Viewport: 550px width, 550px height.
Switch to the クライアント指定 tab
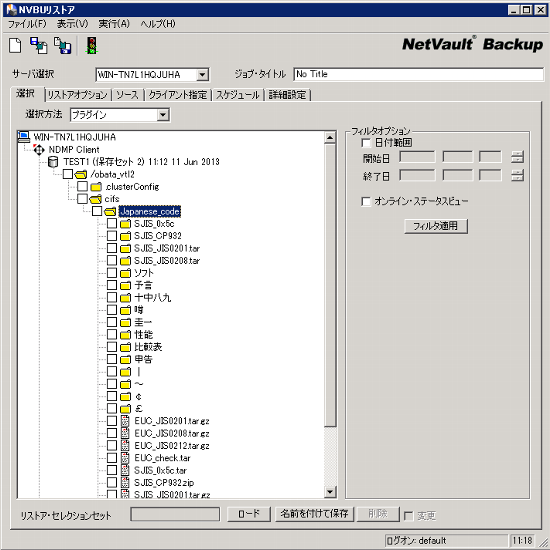178,95
